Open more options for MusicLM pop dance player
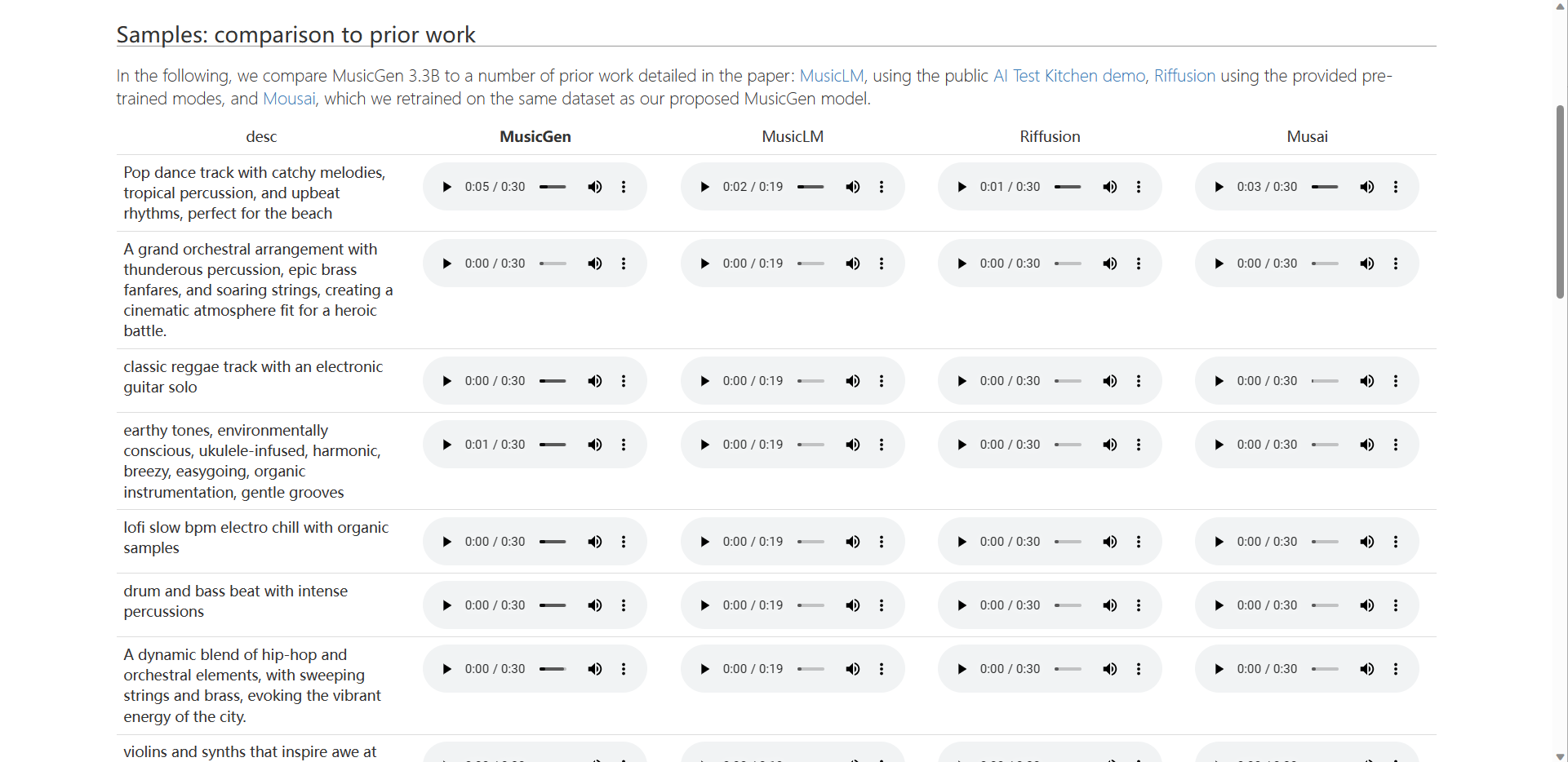1568x762 pixels. pos(882,187)
